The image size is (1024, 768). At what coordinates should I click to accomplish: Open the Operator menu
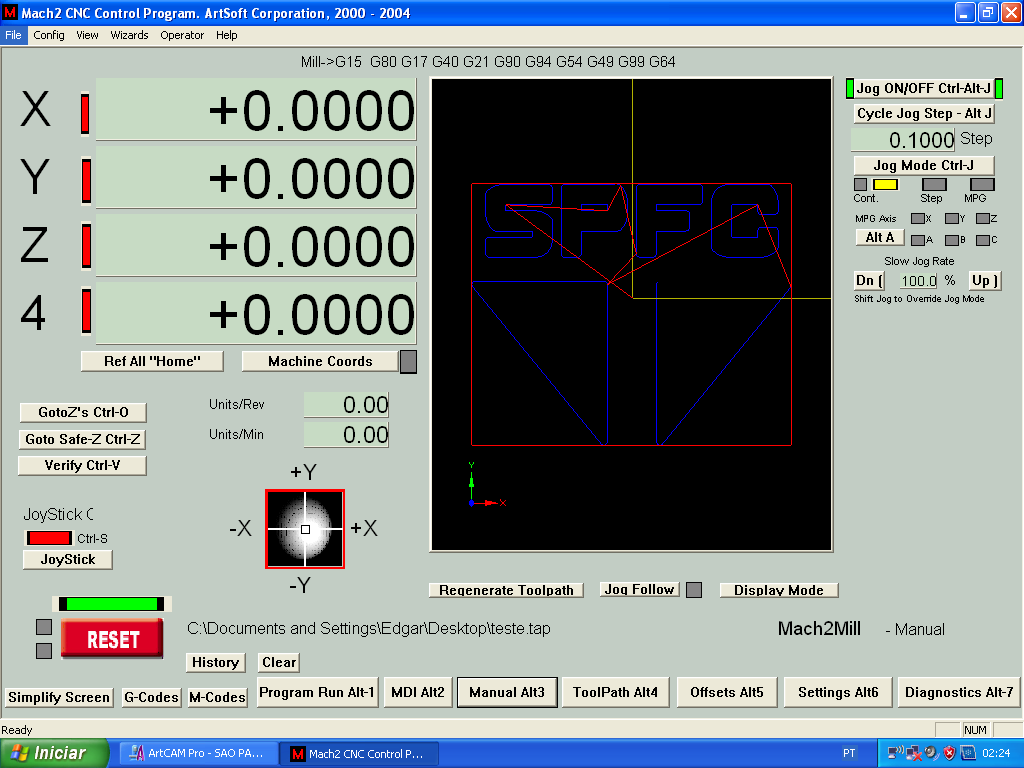click(x=182, y=35)
